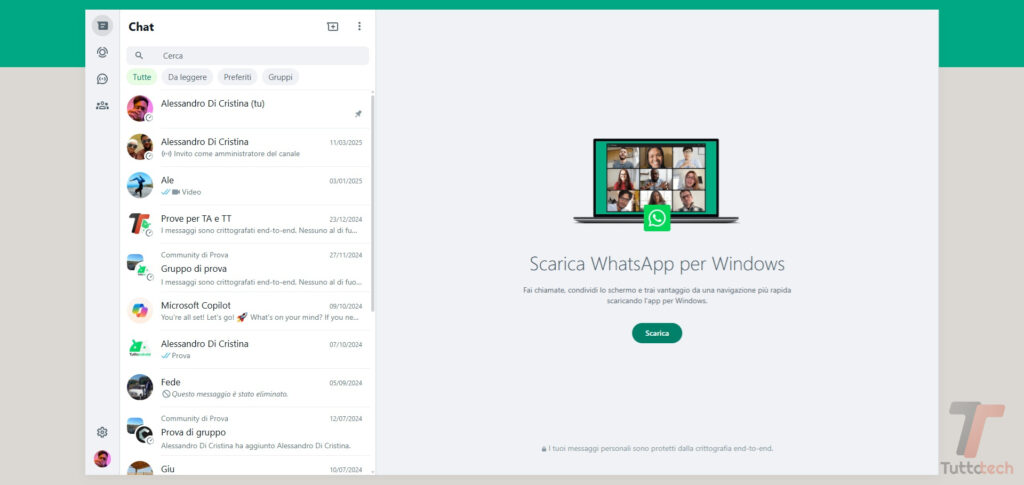Open the three-dot menu in Chat header

pyautogui.click(x=359, y=26)
